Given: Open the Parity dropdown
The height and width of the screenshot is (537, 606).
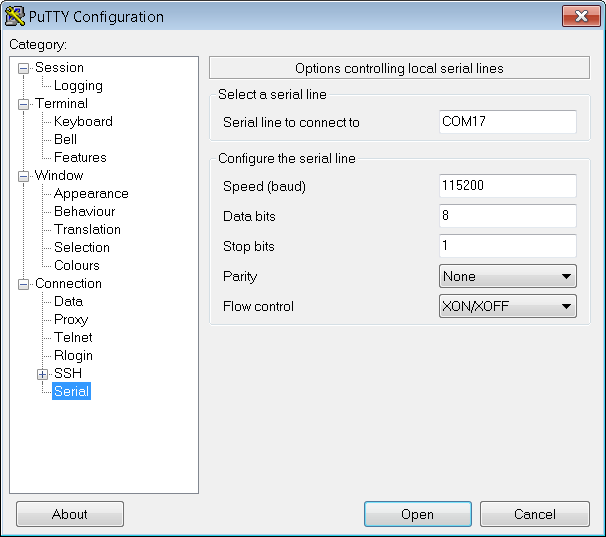Looking at the screenshot, I should click(507, 276).
